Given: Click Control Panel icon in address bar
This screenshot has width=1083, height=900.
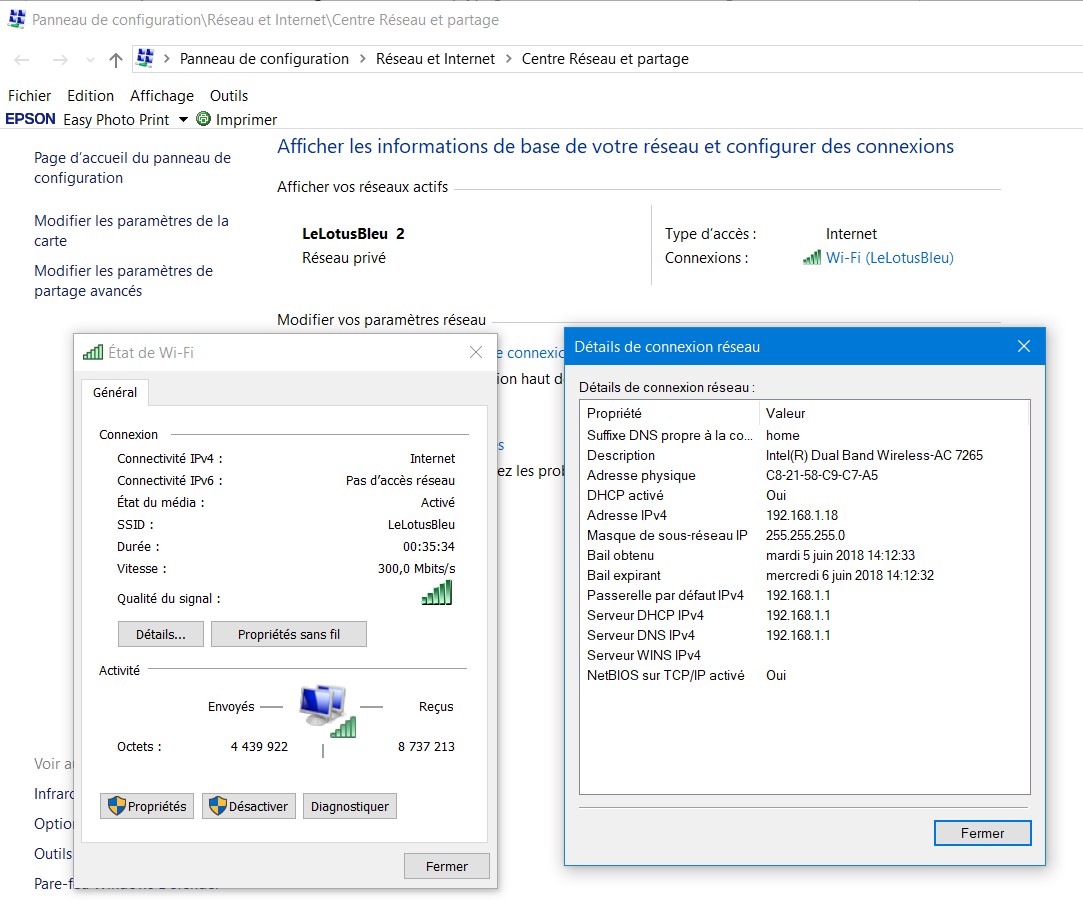Looking at the screenshot, I should (x=145, y=58).
